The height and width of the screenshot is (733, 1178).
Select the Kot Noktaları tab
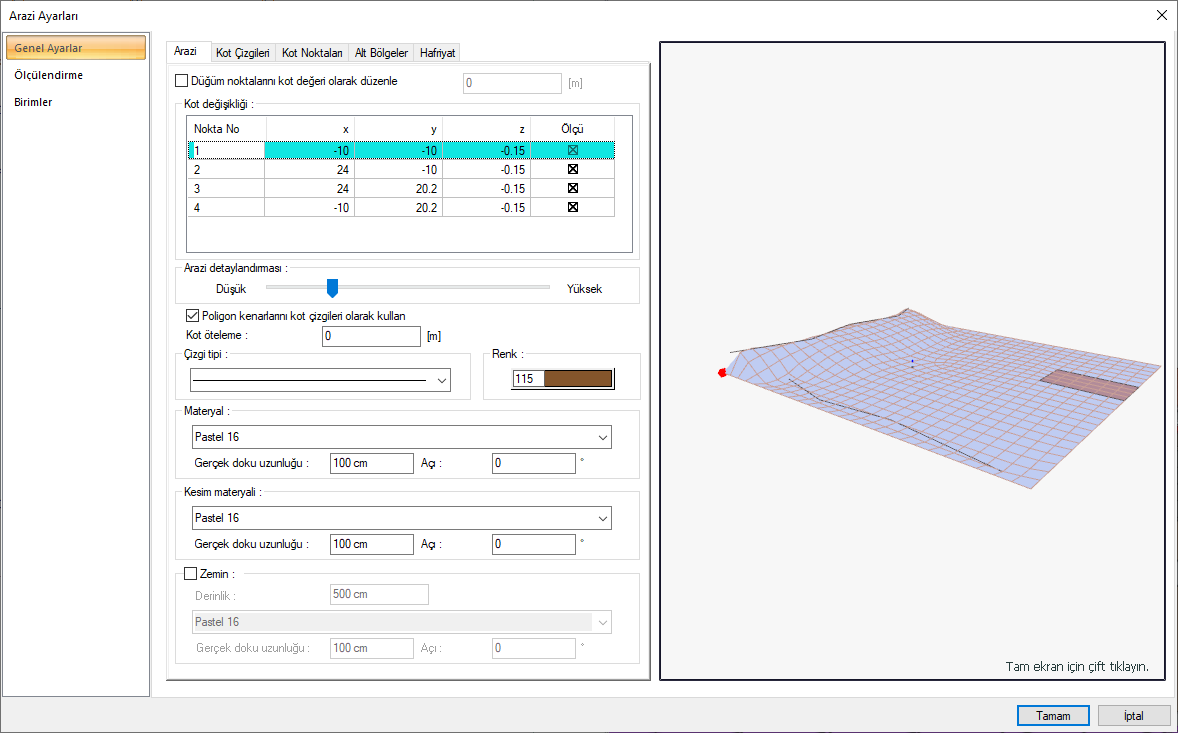pyautogui.click(x=312, y=53)
